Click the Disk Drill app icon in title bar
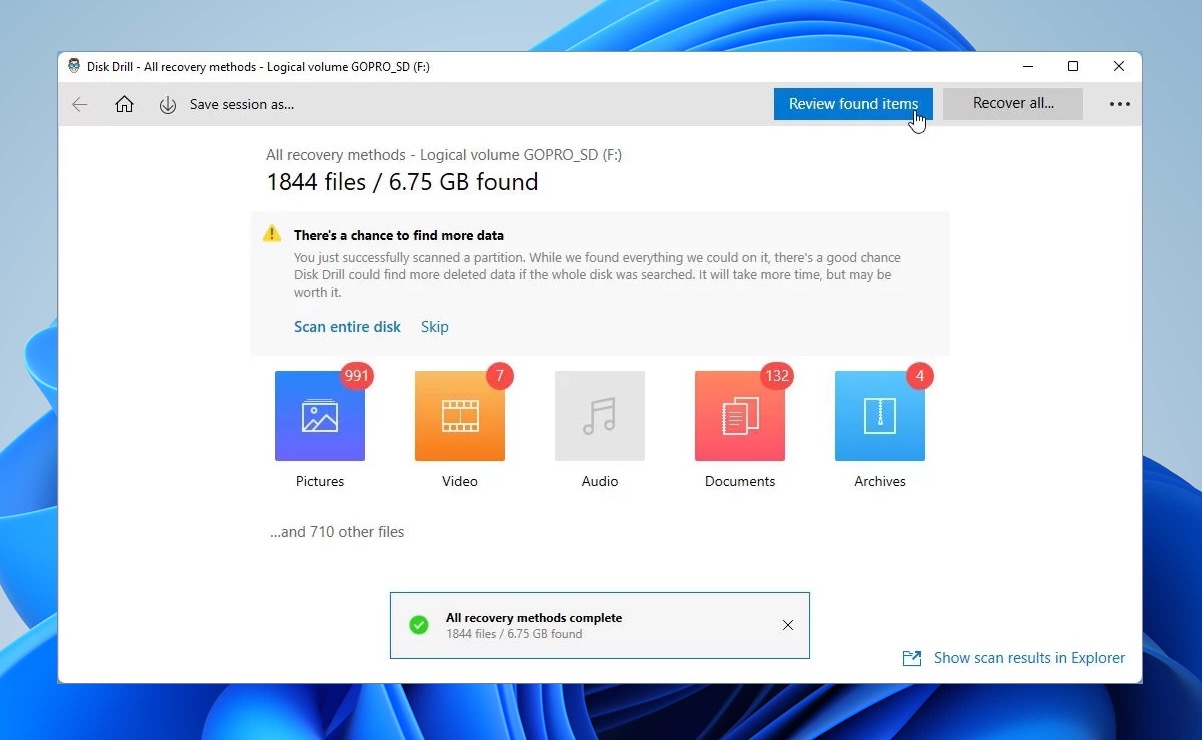The height and width of the screenshot is (740, 1202). pos(74,66)
